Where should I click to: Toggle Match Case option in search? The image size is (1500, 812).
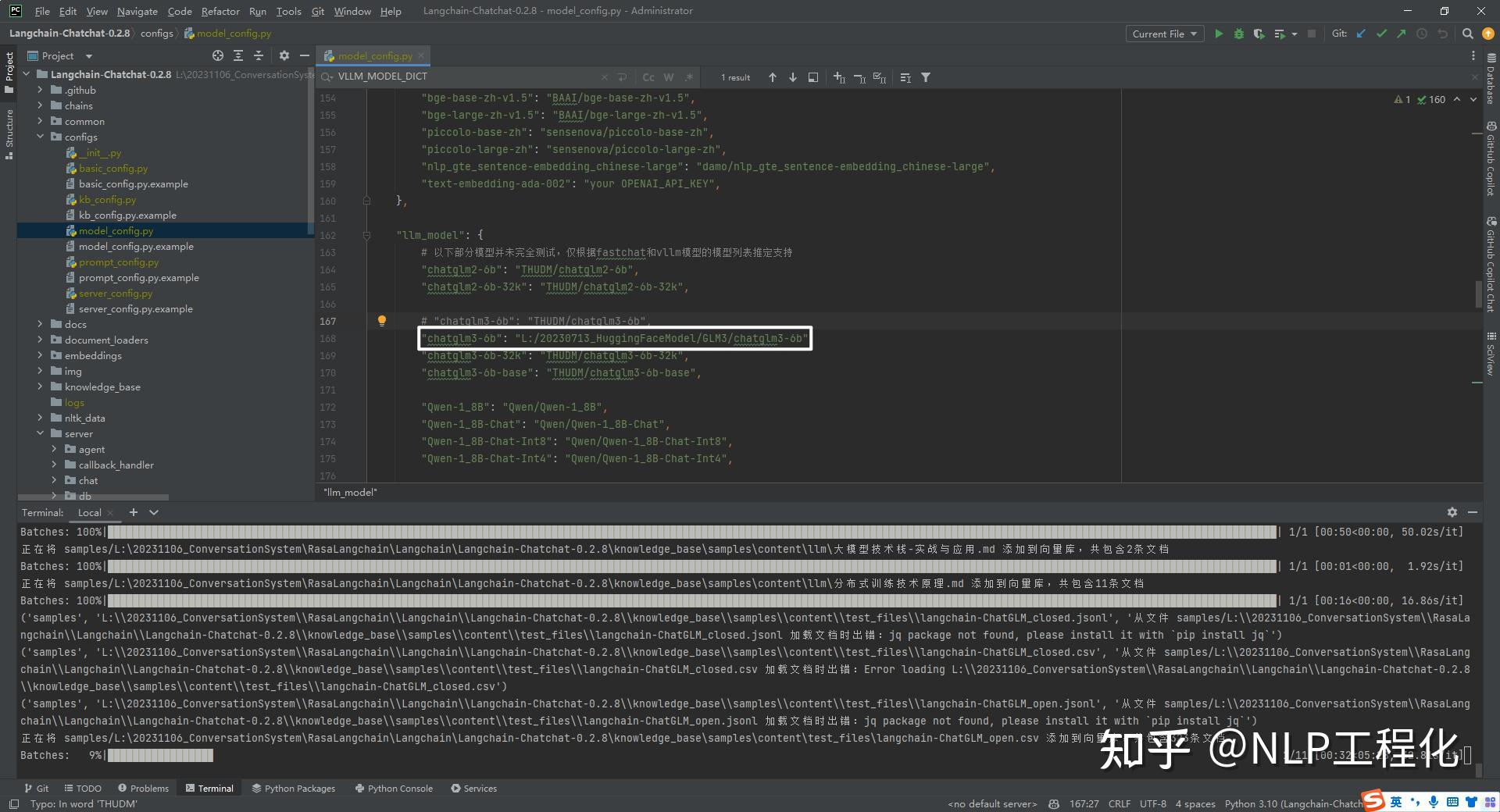tap(648, 77)
